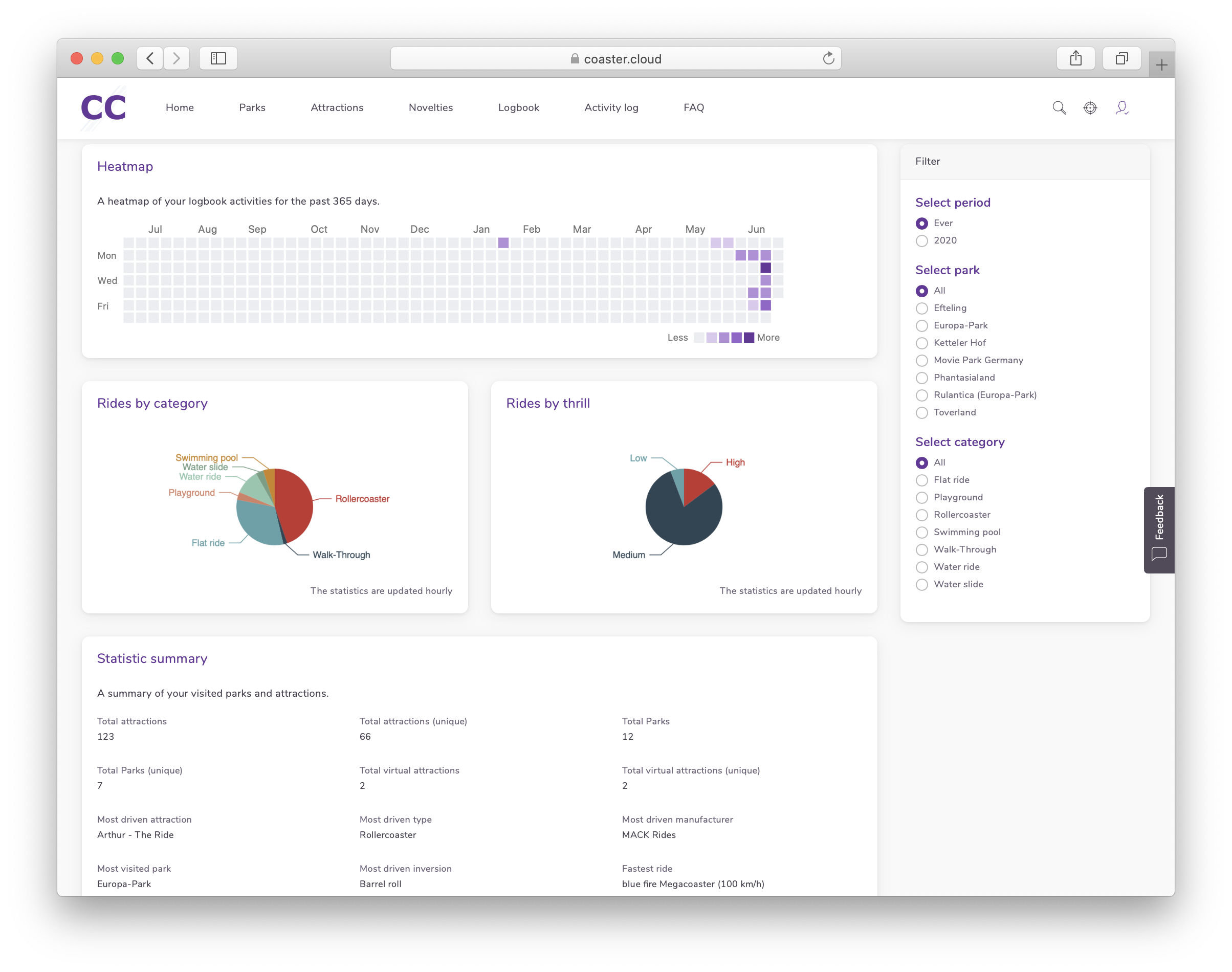1232x972 pixels.
Task: Click blue fire Megacoaster (100 km/h) text
Action: pos(693,884)
